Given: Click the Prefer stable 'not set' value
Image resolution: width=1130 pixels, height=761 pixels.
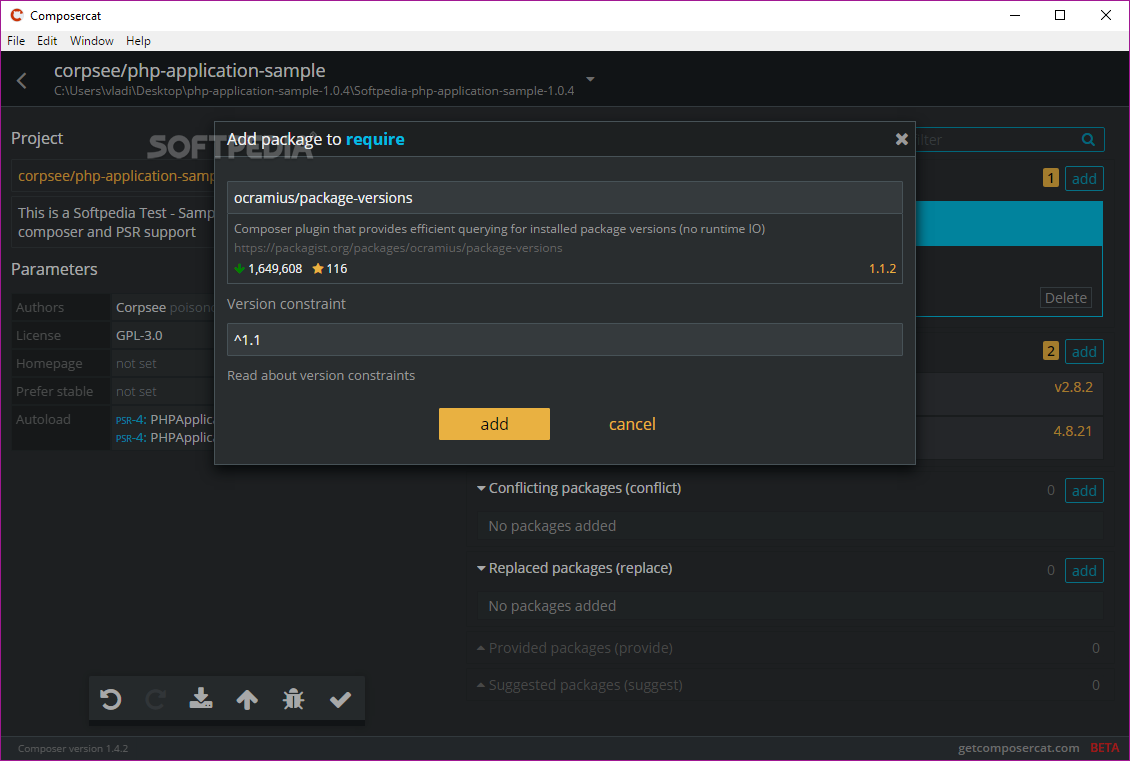Looking at the screenshot, I should click(x=136, y=391).
